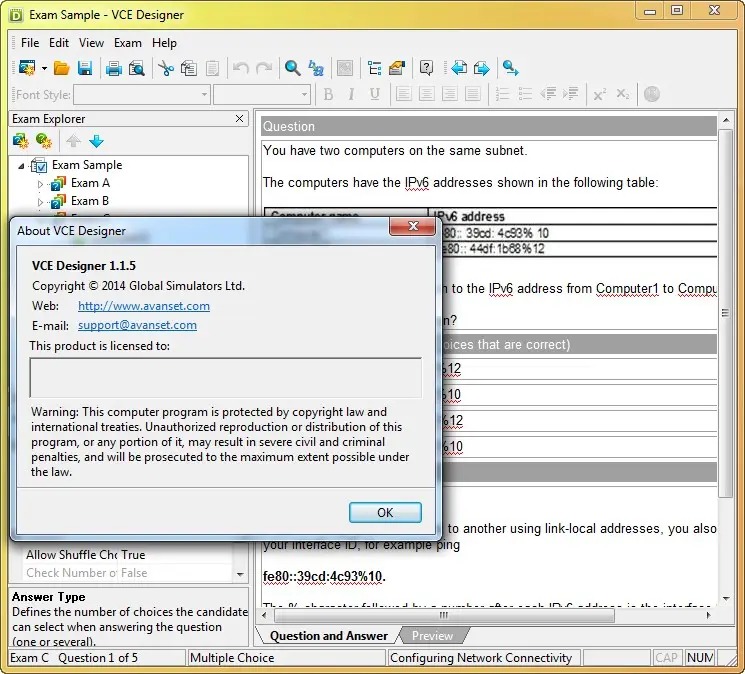Click the Cut scissors icon

(x=165, y=68)
